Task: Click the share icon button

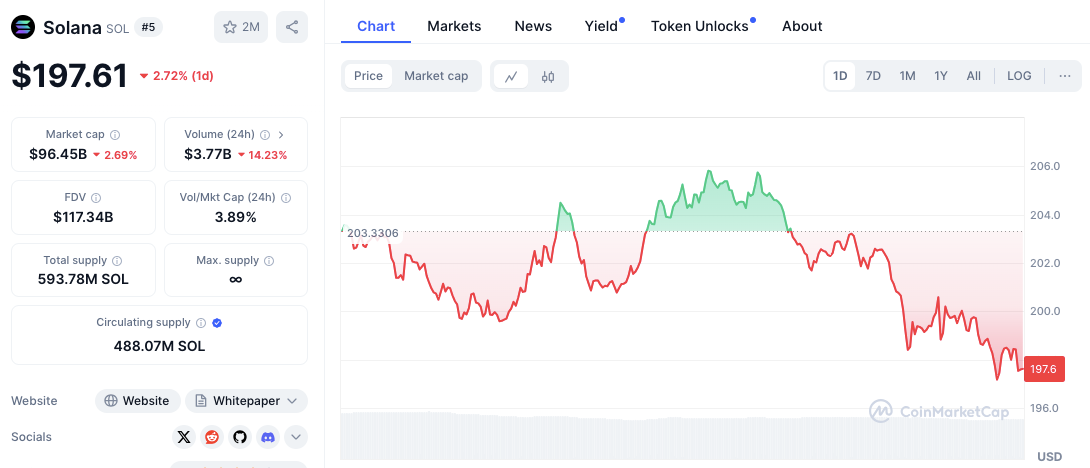Action: pos(292,27)
